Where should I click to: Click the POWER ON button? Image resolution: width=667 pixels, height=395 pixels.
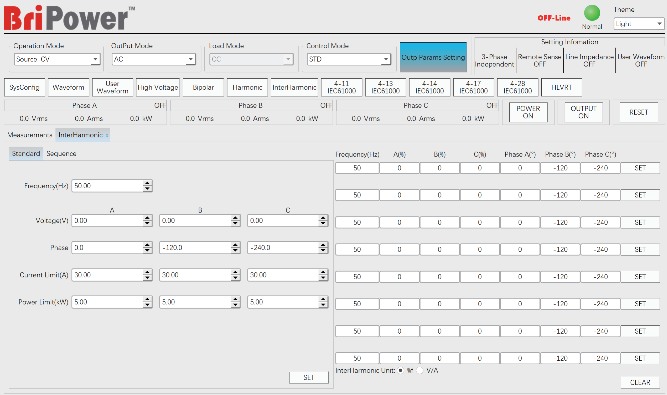(x=528, y=112)
